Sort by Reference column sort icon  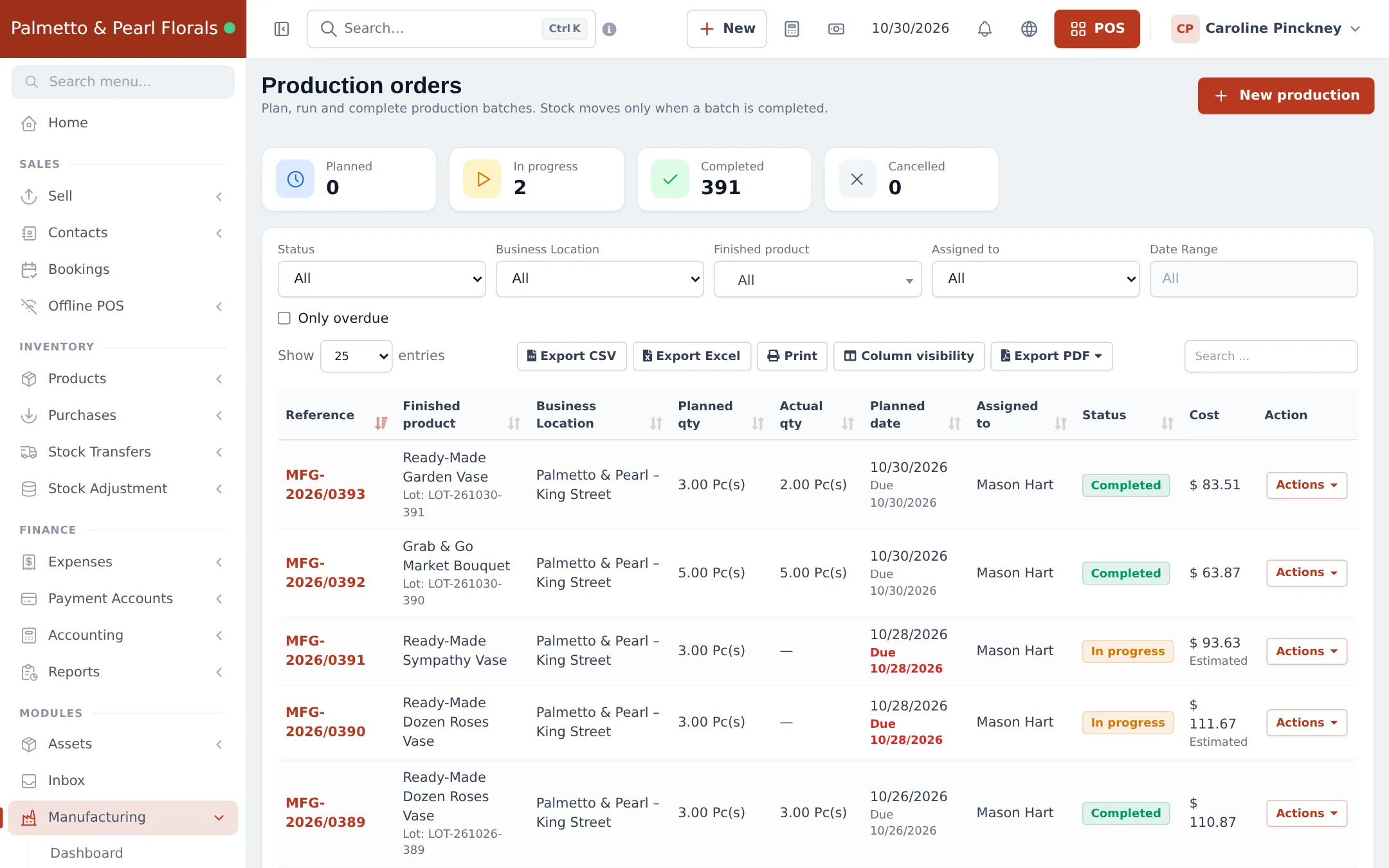381,423
